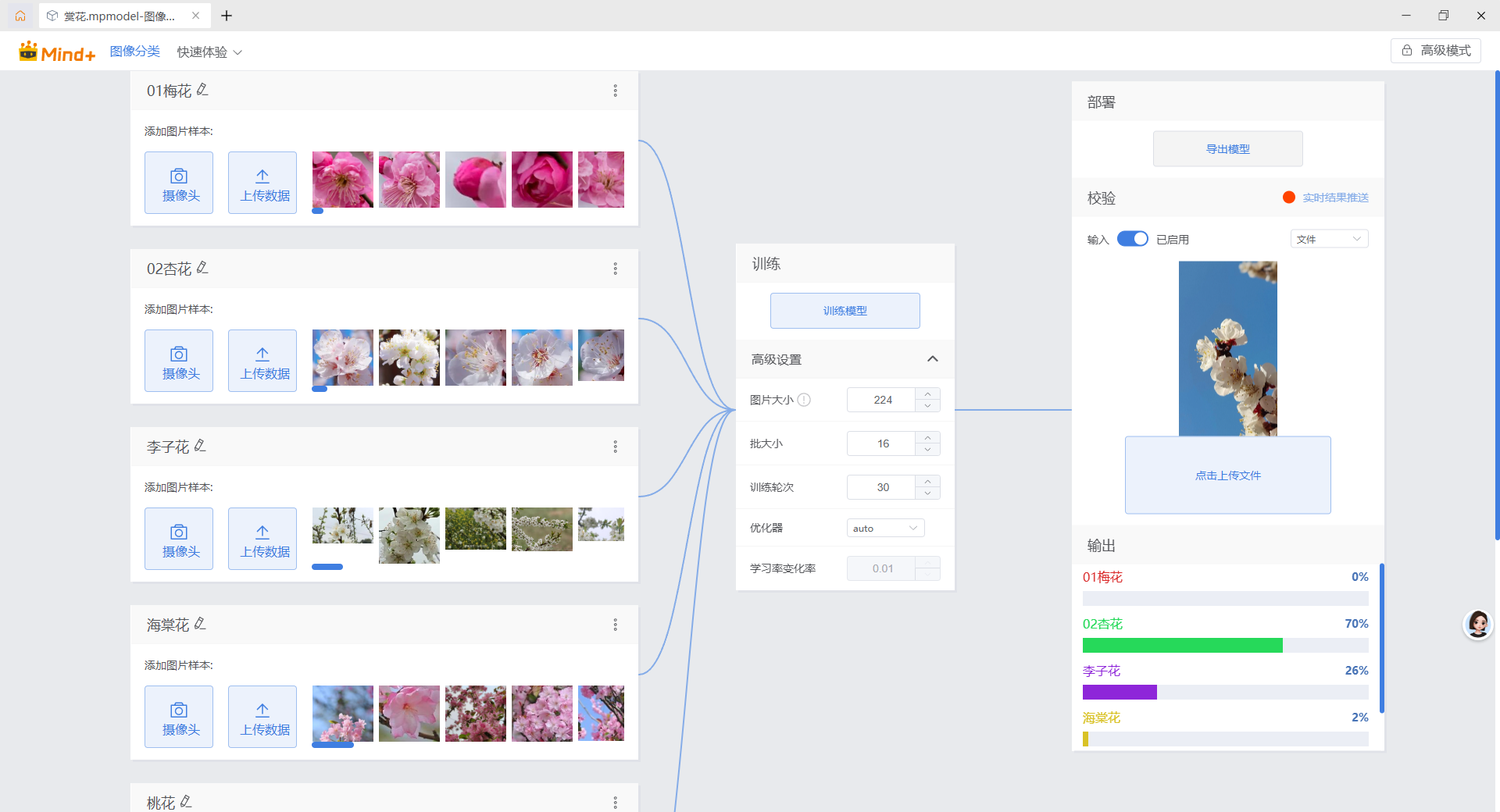
Task: Click the 摄像头 button for 01梅花
Action: pyautogui.click(x=179, y=183)
